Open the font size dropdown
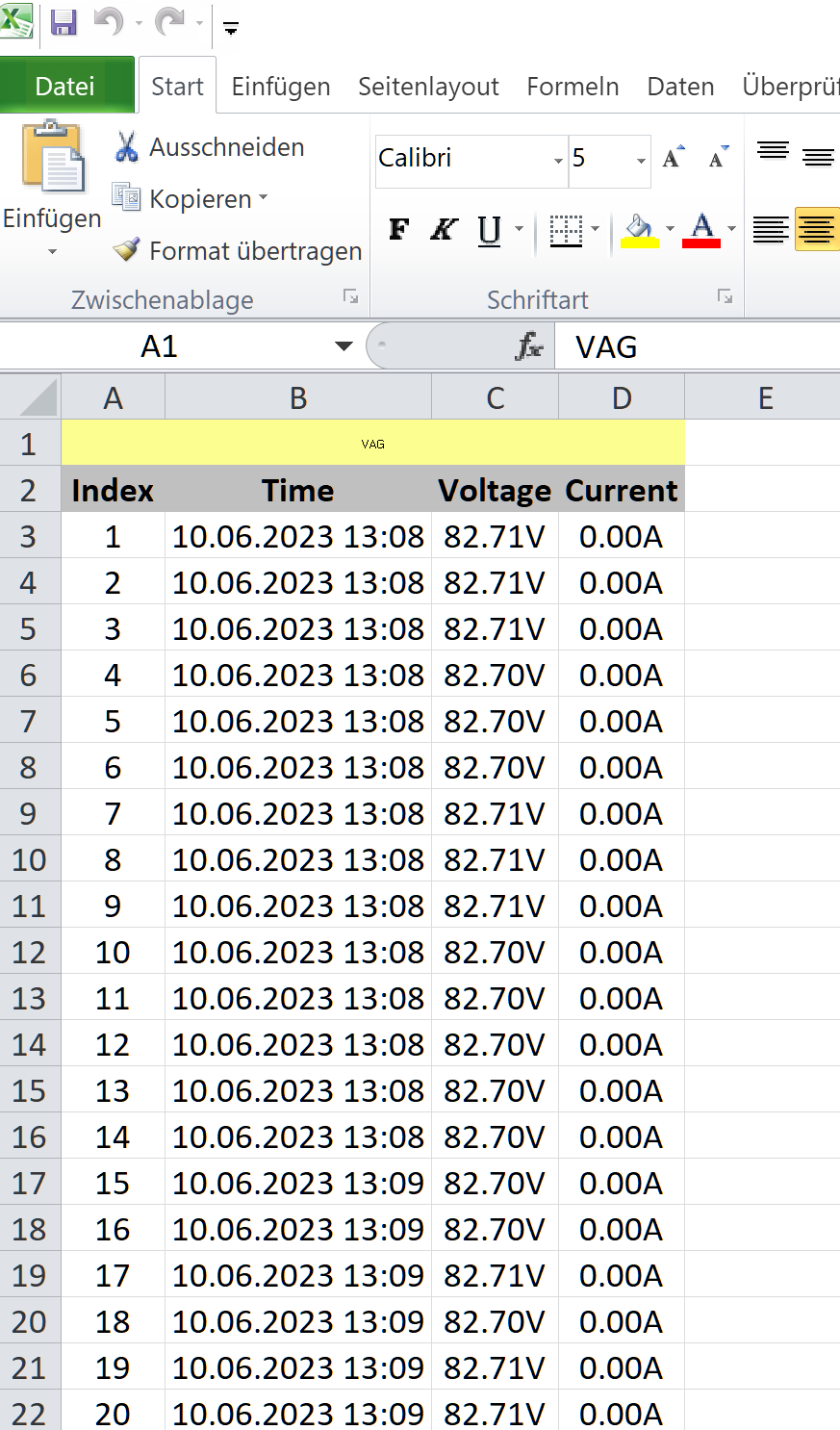This screenshot has width=840, height=1430. (x=641, y=160)
